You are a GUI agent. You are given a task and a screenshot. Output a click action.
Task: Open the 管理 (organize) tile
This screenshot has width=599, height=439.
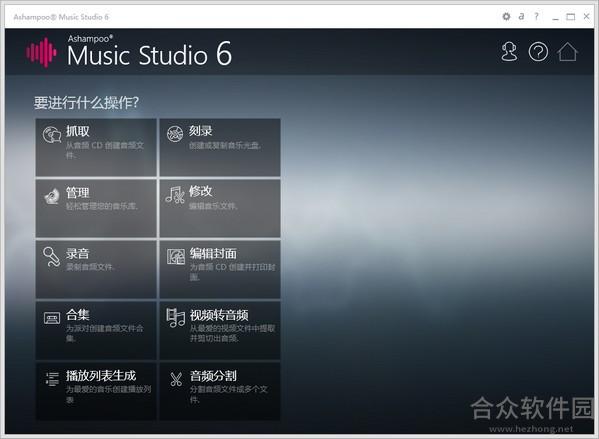(96, 208)
